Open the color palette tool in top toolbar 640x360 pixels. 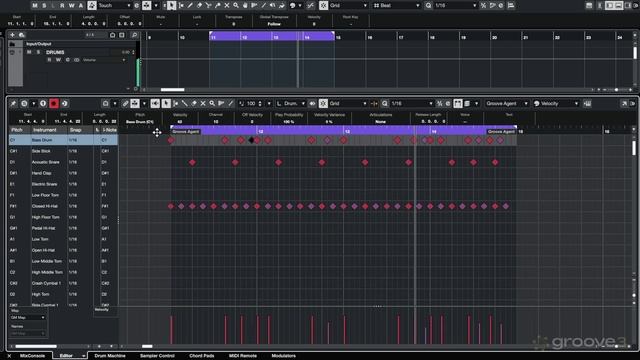[292, 5]
